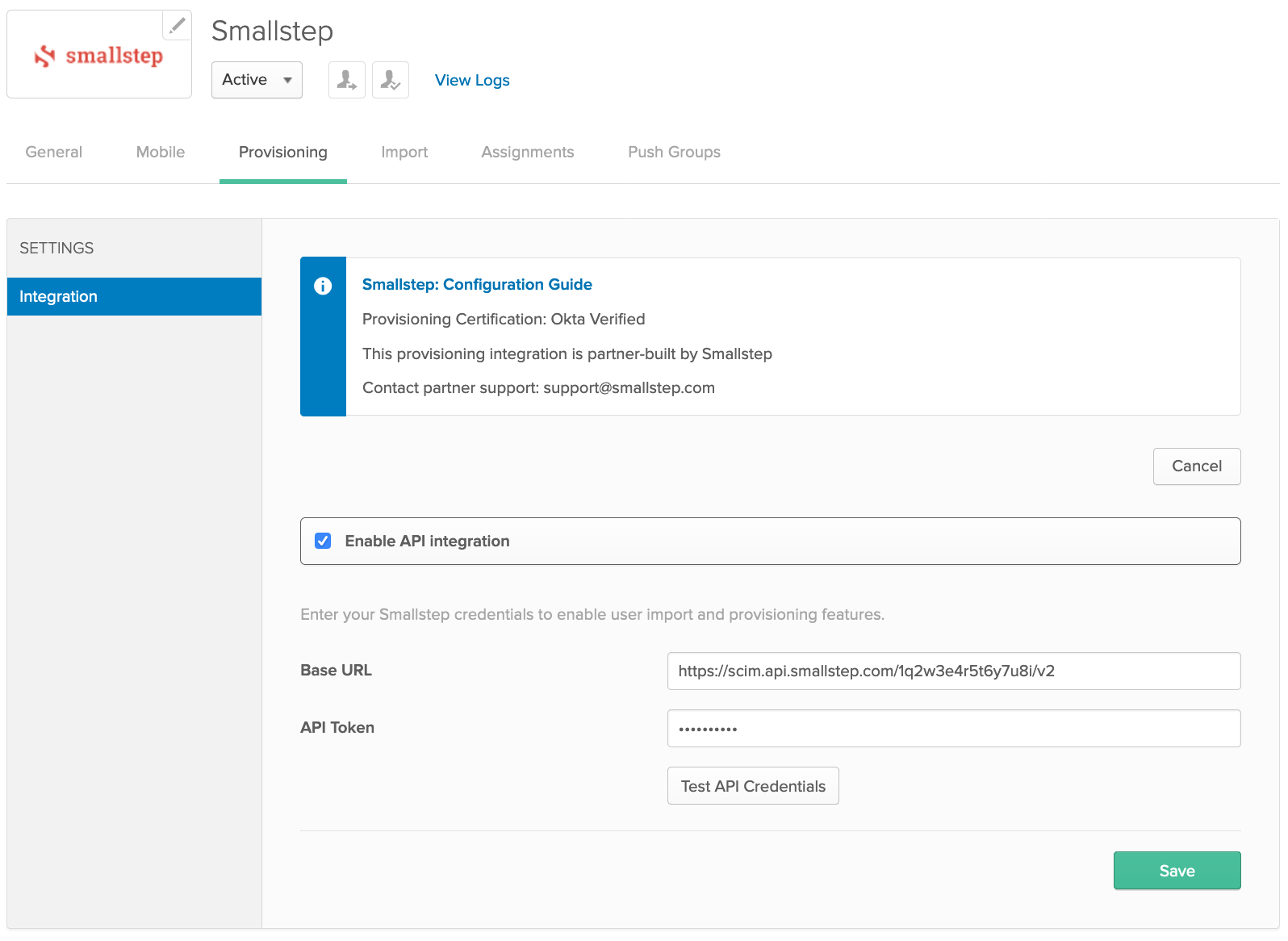The width and height of the screenshot is (1288, 941).
Task: Switch to the General tab
Action: [54, 152]
